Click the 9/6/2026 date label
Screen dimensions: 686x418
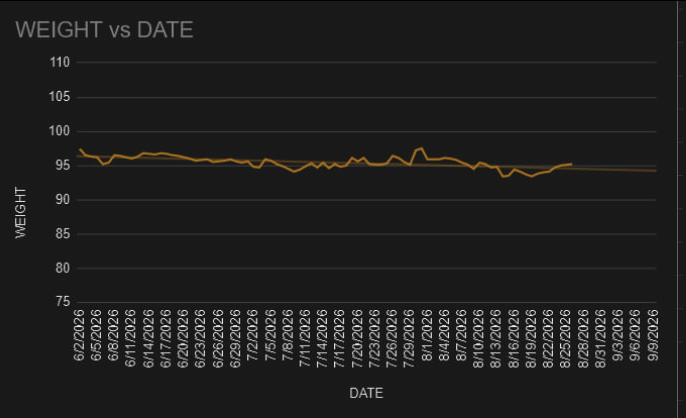click(x=635, y=335)
